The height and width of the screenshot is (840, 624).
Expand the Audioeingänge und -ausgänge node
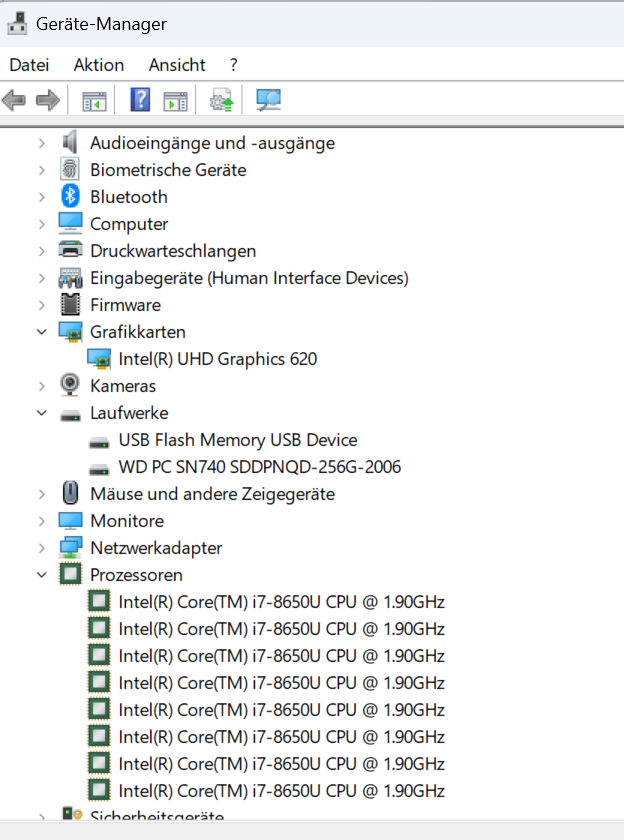point(42,143)
